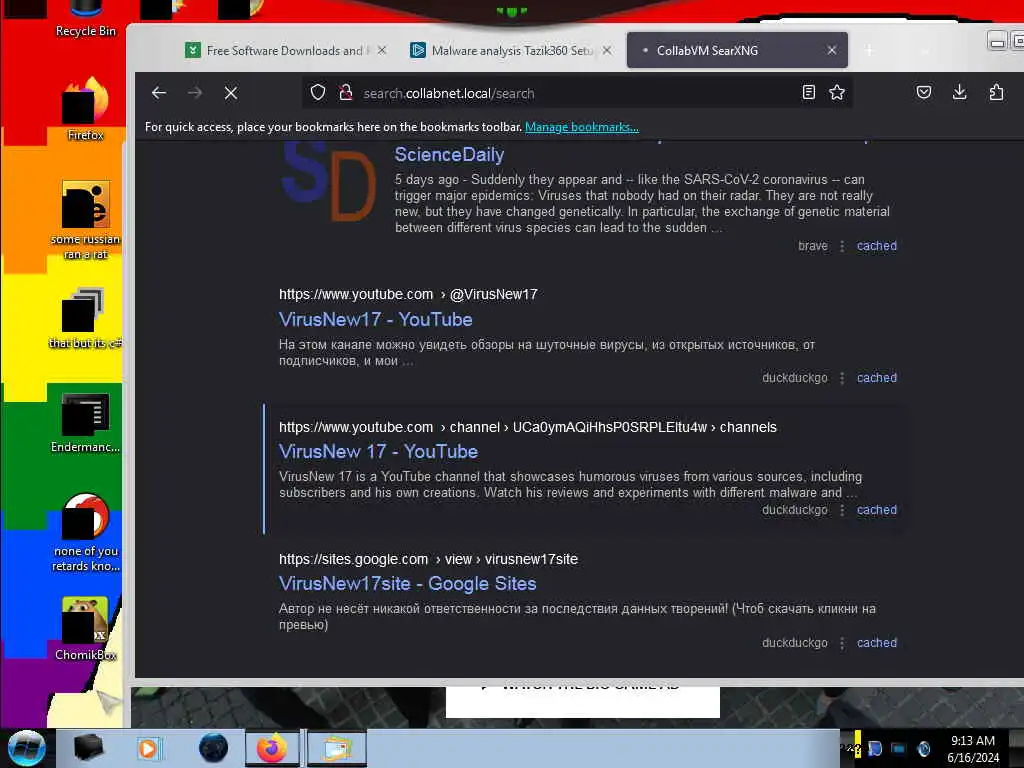The image size is (1024, 768).
Task: Open Firefox shortcut on the desktop
Action: pos(86,109)
